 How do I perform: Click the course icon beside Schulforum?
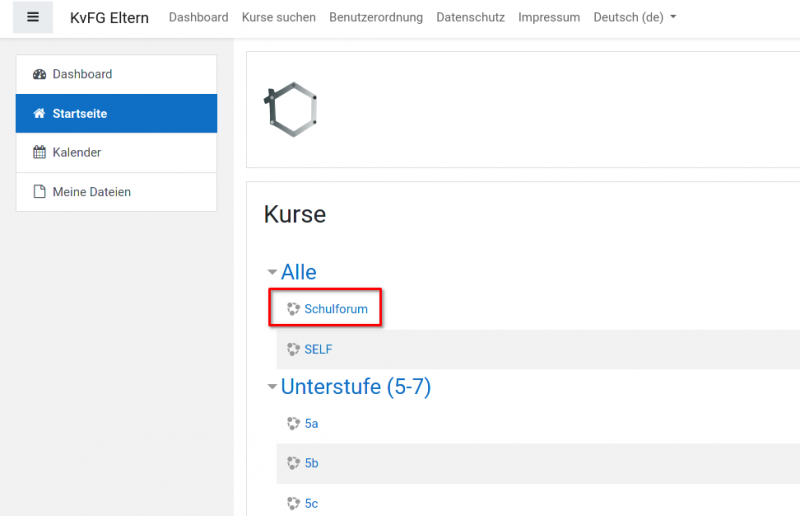[294, 310]
